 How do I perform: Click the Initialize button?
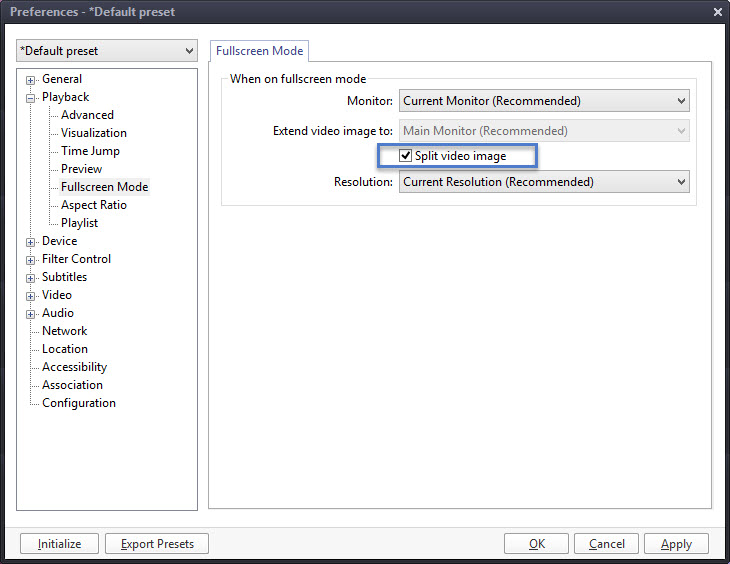click(x=59, y=544)
